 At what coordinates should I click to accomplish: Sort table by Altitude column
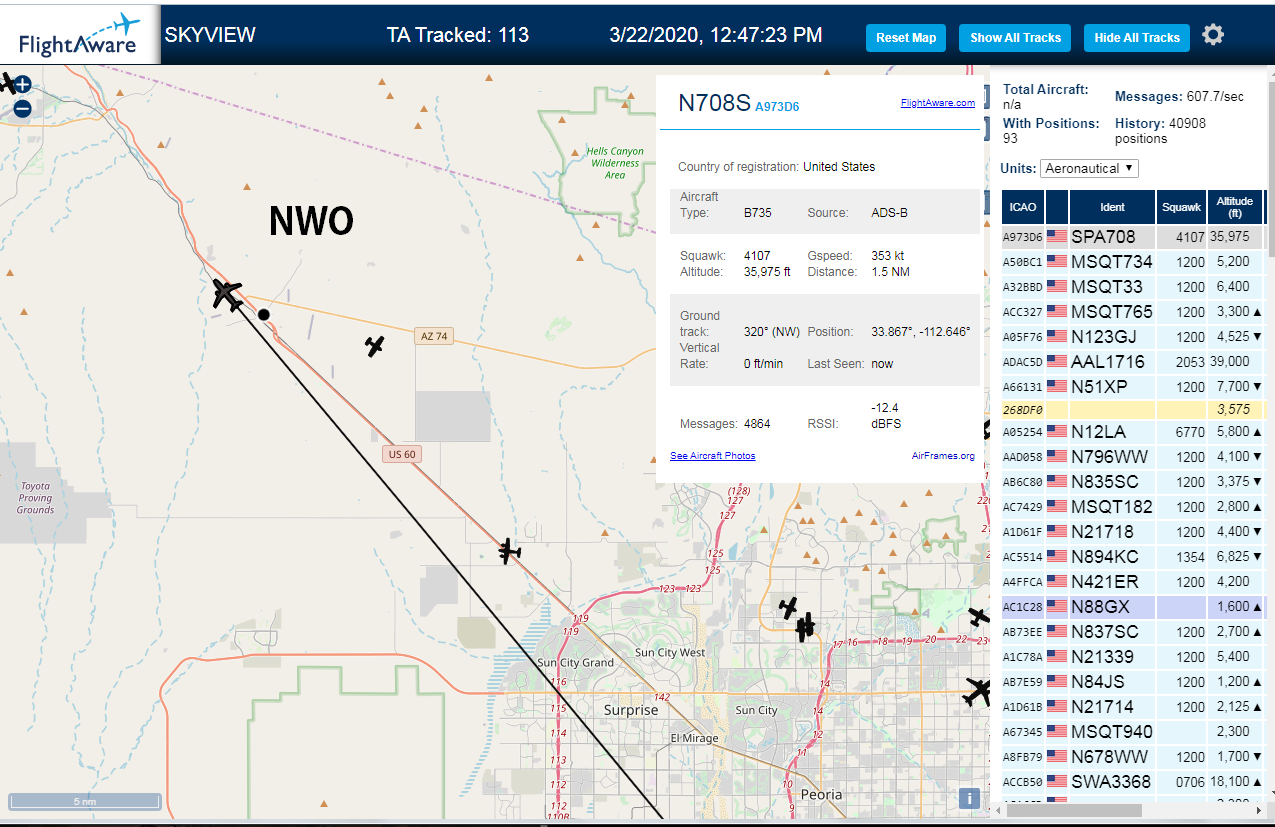click(1235, 207)
